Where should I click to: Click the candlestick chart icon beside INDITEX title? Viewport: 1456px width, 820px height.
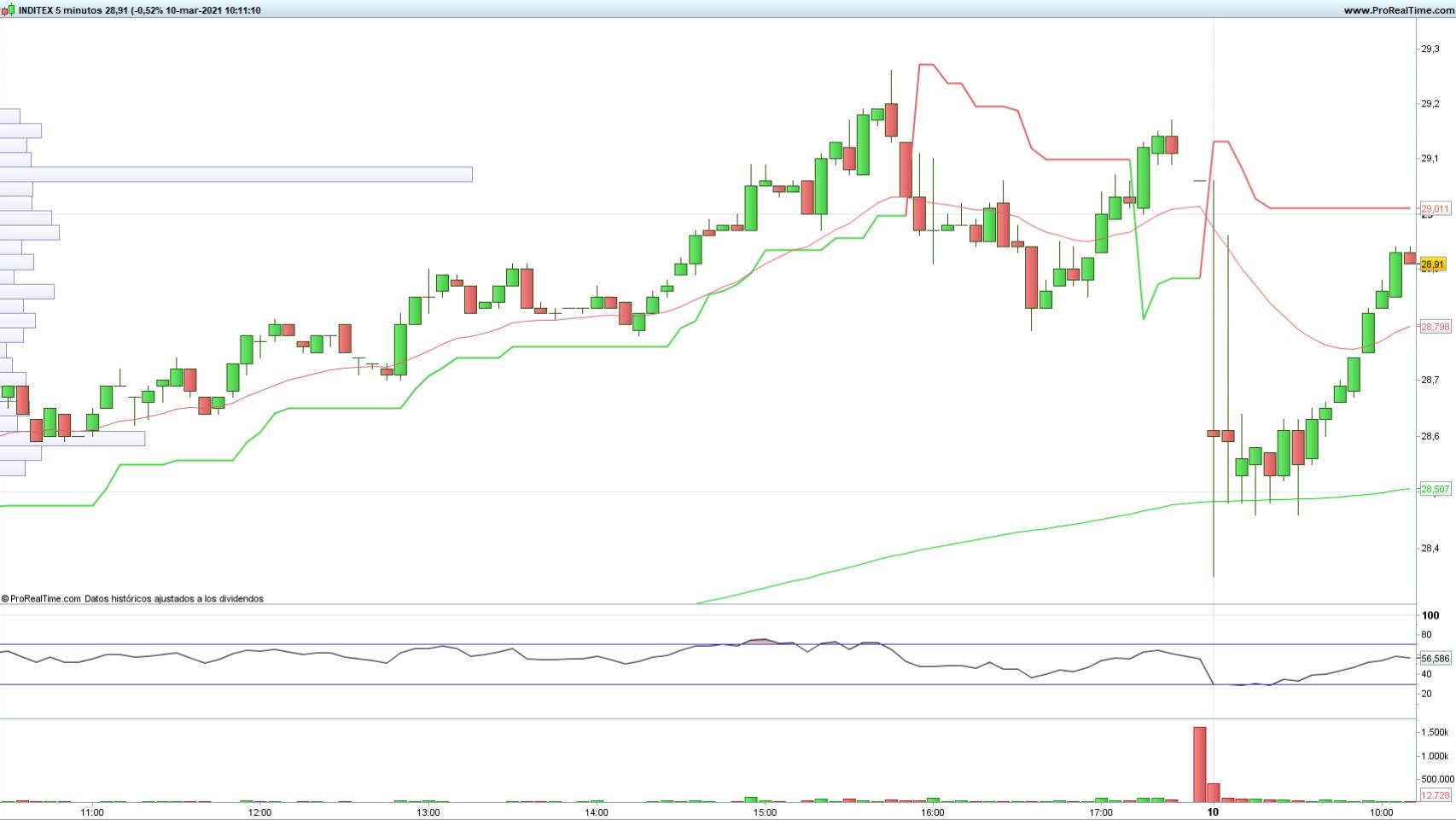pos(8,9)
